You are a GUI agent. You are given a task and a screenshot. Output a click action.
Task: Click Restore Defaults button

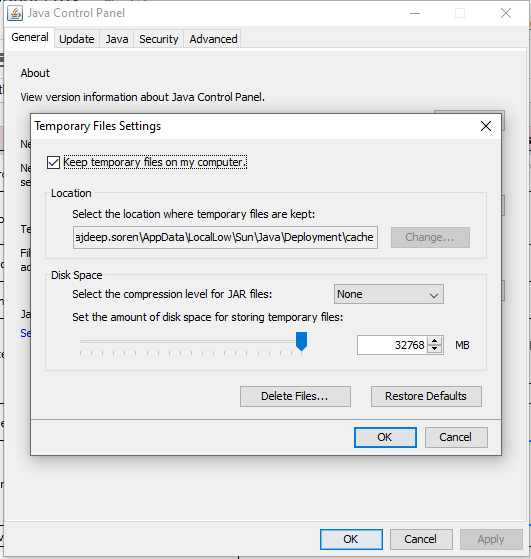426,396
